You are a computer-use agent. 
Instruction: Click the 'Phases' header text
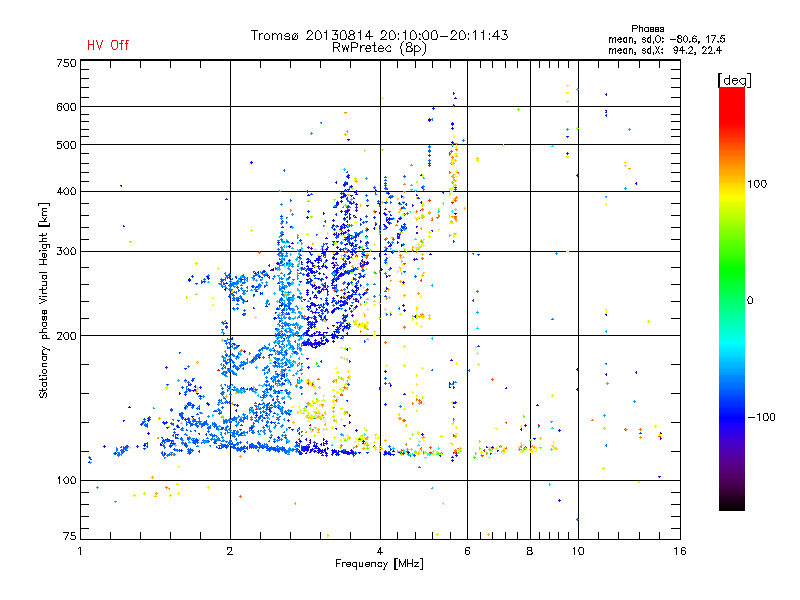point(647,29)
